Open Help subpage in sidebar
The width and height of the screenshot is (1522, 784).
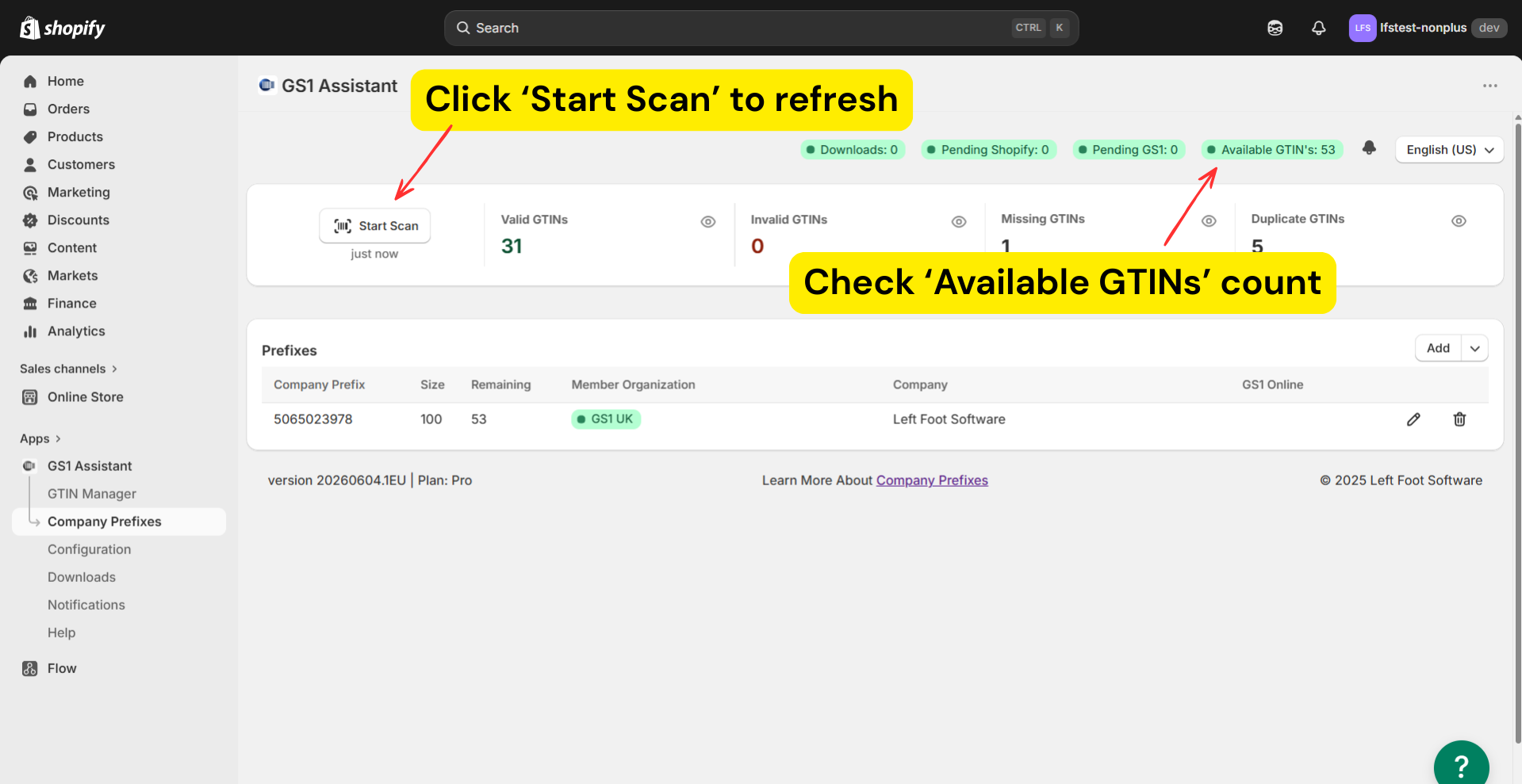tap(61, 632)
